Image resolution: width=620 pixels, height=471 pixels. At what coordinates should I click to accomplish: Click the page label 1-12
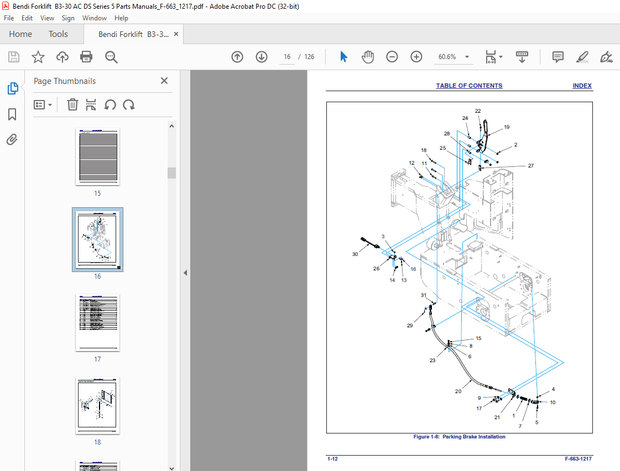point(333,459)
